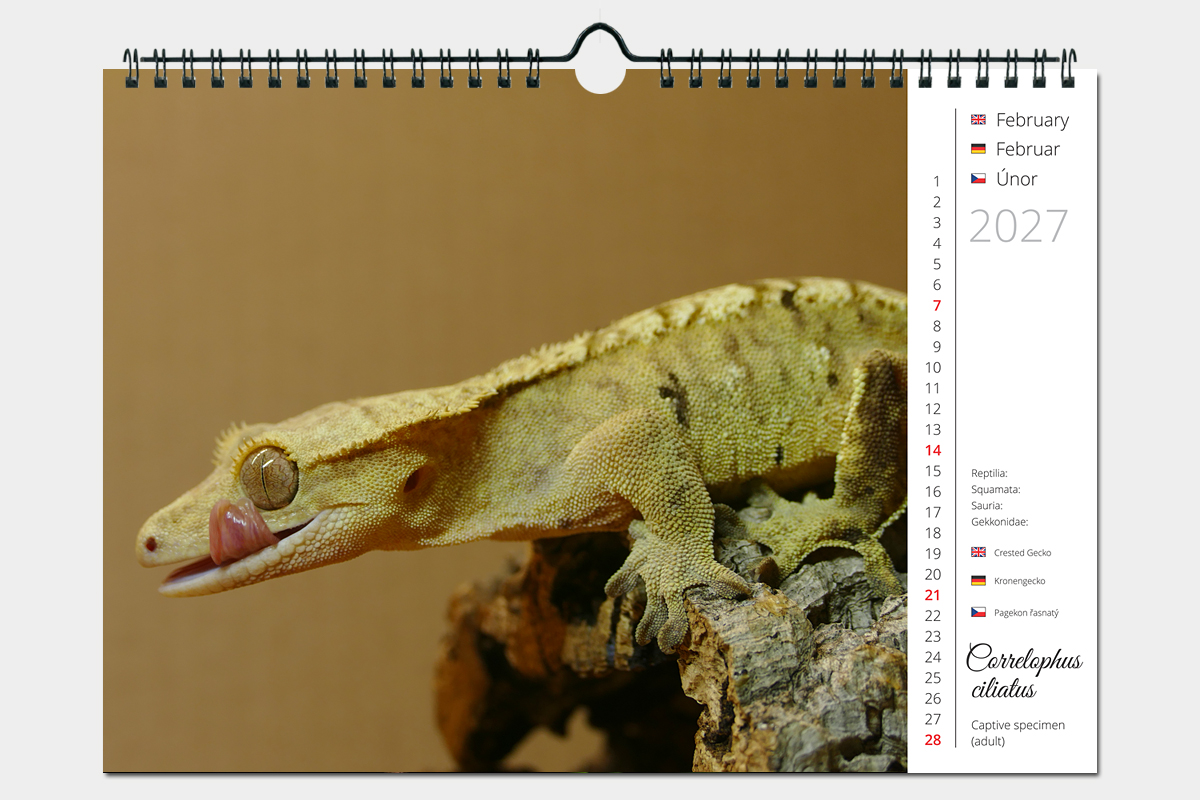Screen dimensions: 1200x800
Task: Select the red date 14
Action: pyautogui.click(x=933, y=451)
